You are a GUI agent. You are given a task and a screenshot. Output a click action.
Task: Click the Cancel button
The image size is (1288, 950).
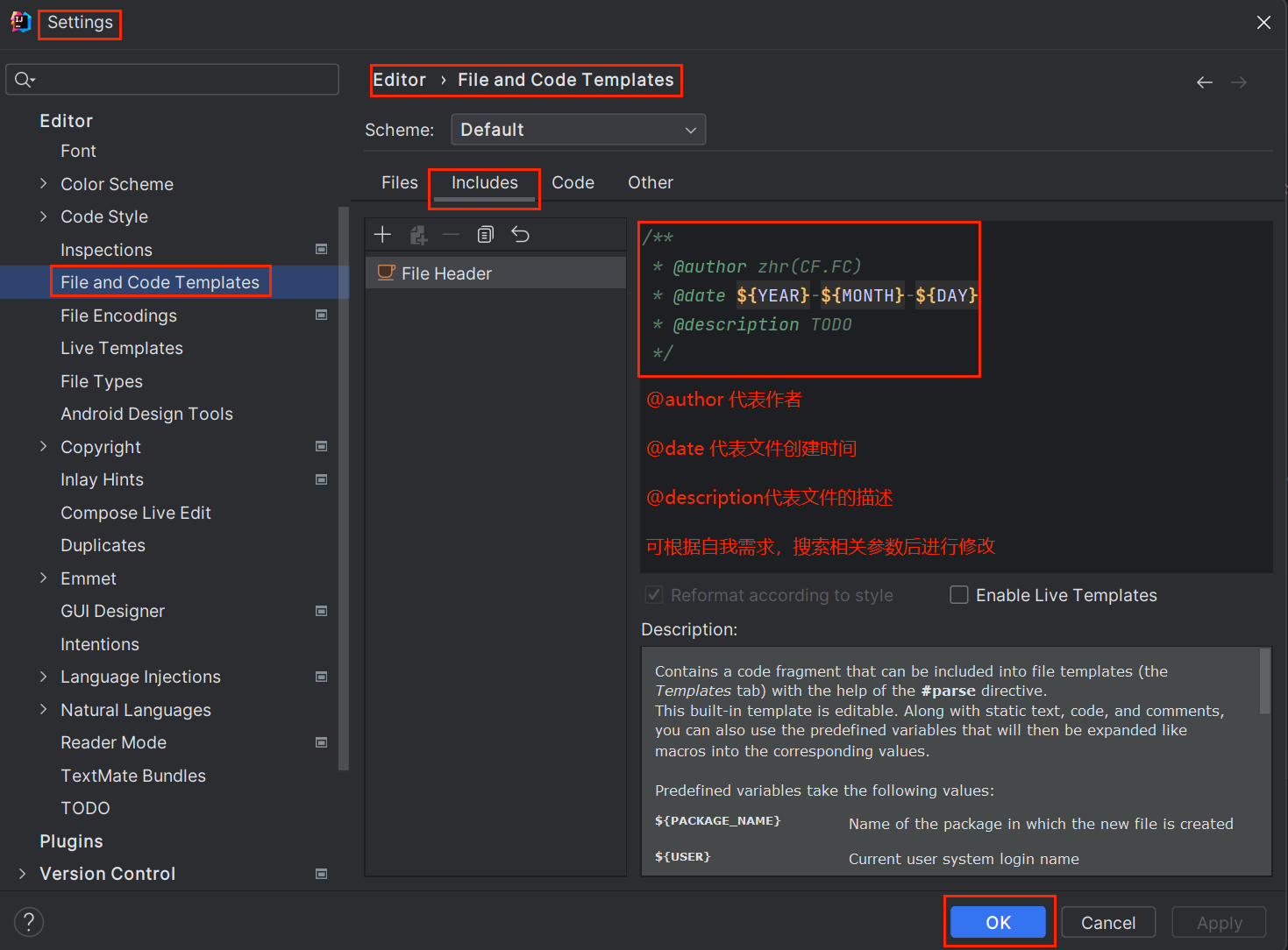pyautogui.click(x=1108, y=922)
